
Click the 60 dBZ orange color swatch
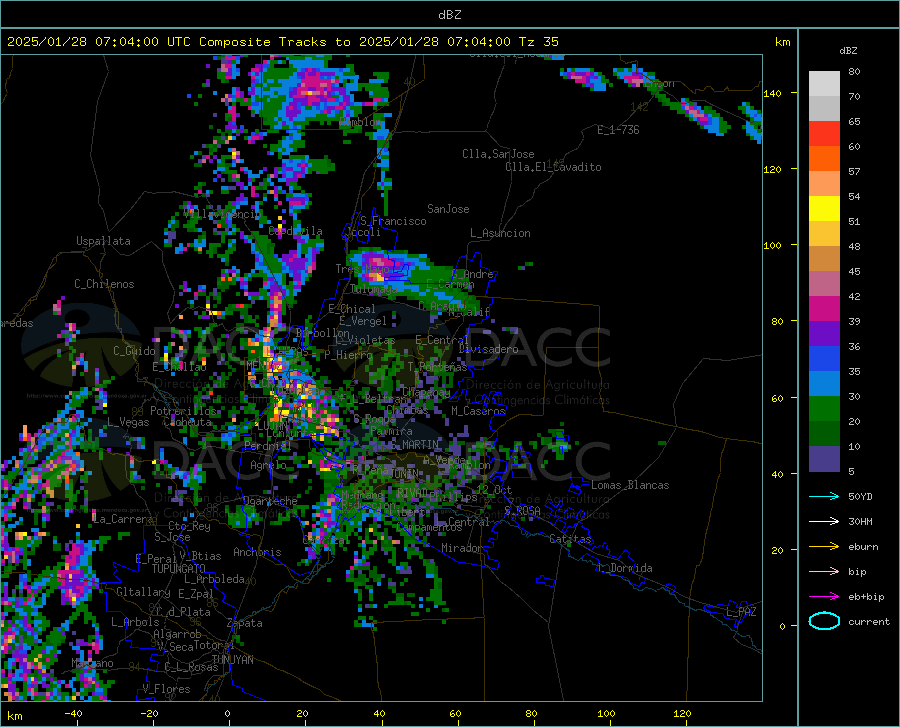coord(824,158)
